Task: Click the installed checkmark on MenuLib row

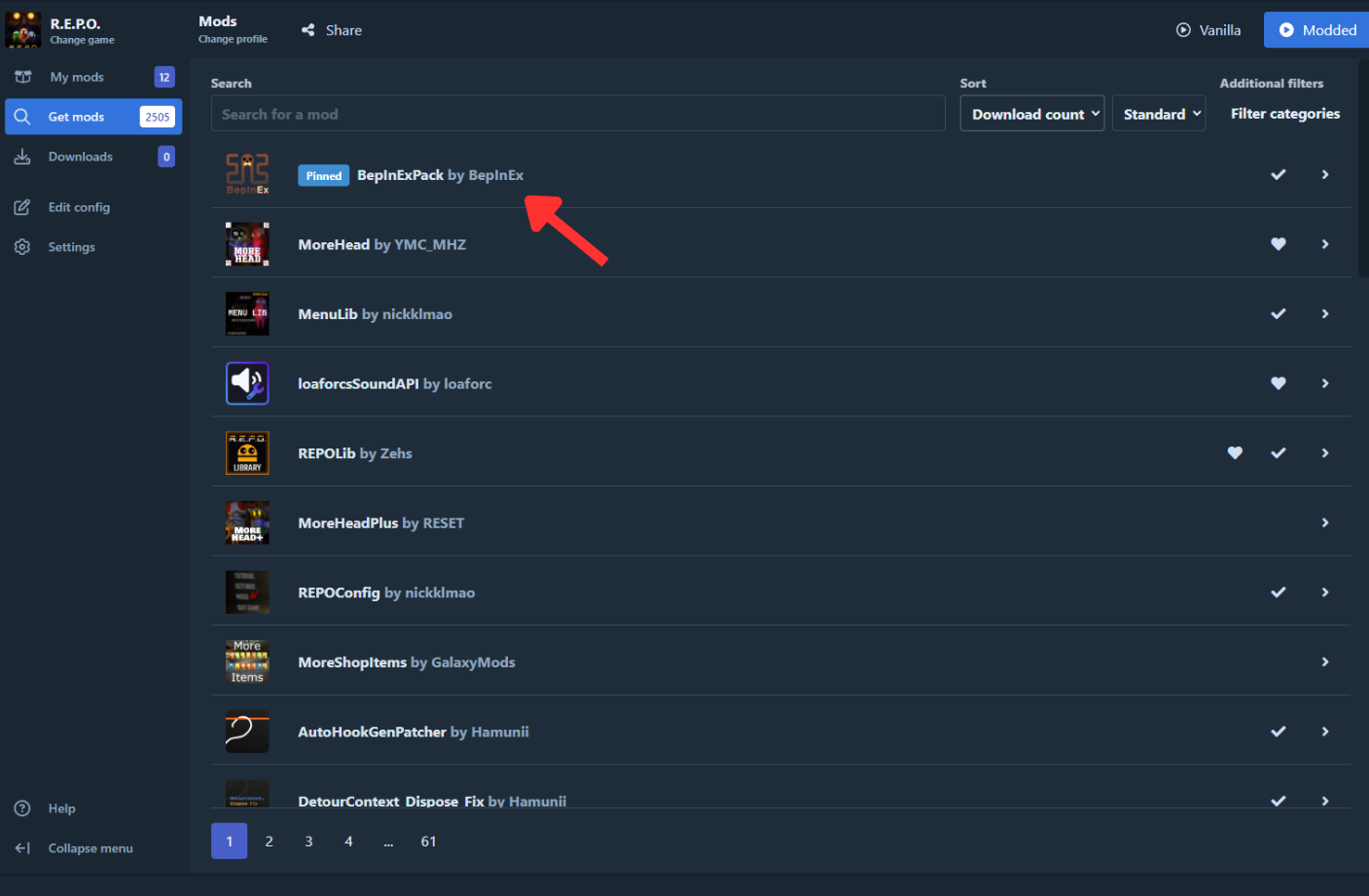Action: tap(1279, 313)
